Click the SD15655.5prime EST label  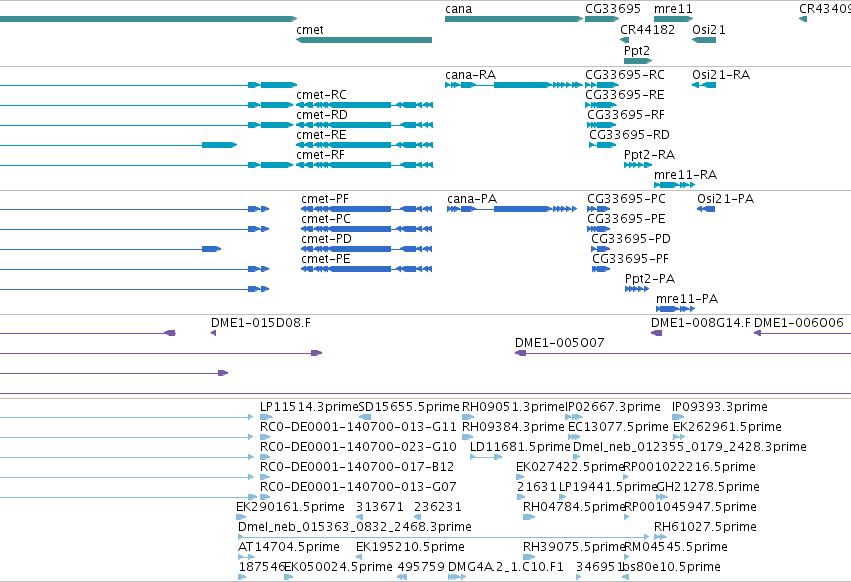[x=409, y=407]
